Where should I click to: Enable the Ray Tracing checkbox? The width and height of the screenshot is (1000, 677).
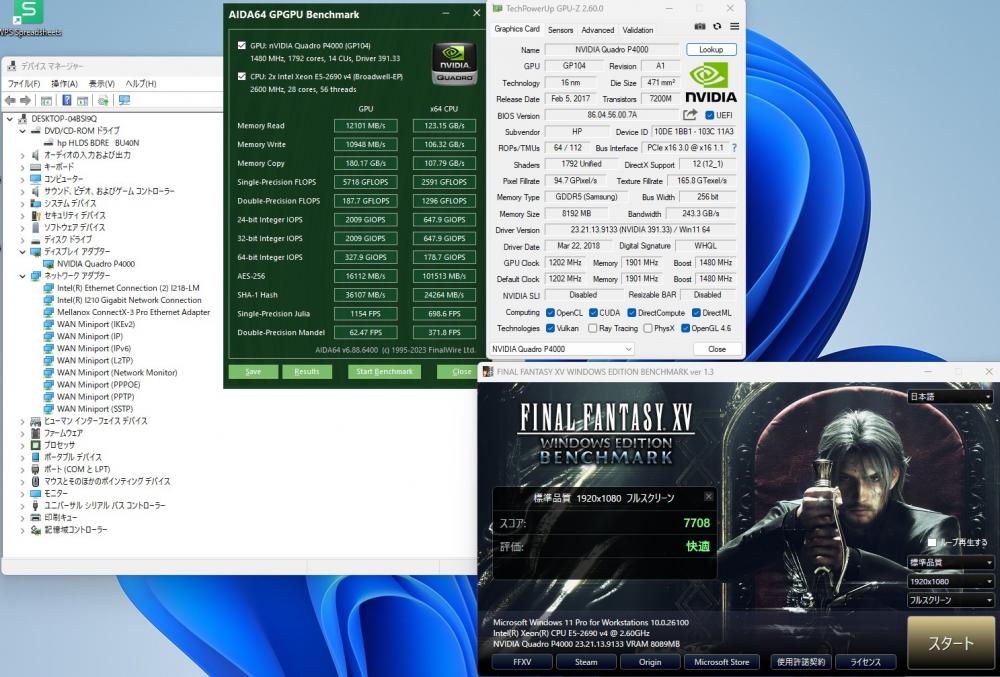pos(592,328)
